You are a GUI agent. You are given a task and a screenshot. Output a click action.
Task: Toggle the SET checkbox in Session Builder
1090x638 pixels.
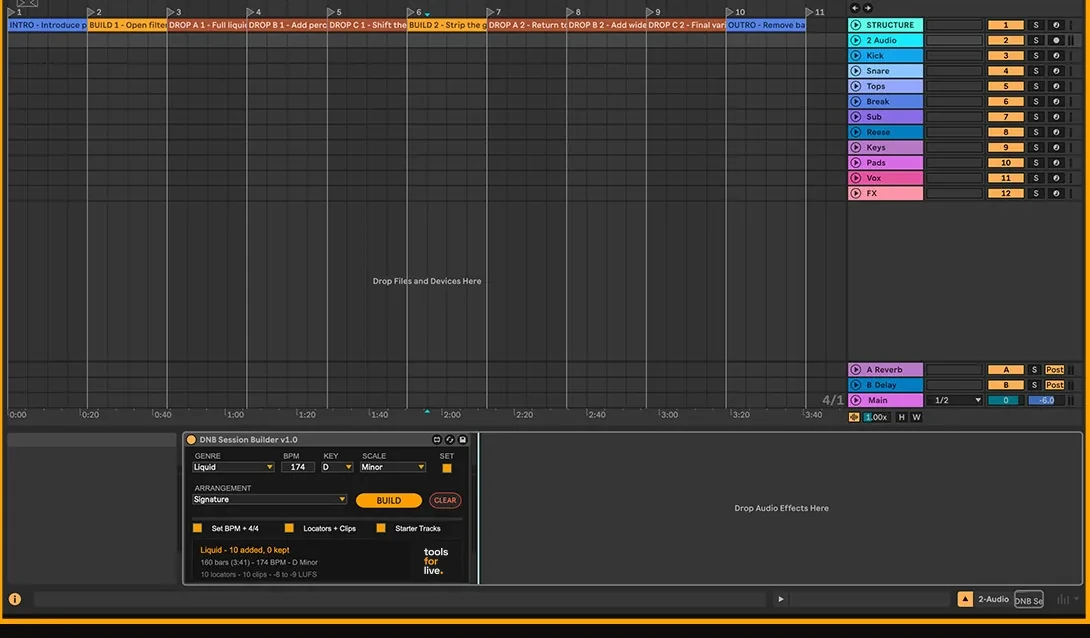[447, 468]
